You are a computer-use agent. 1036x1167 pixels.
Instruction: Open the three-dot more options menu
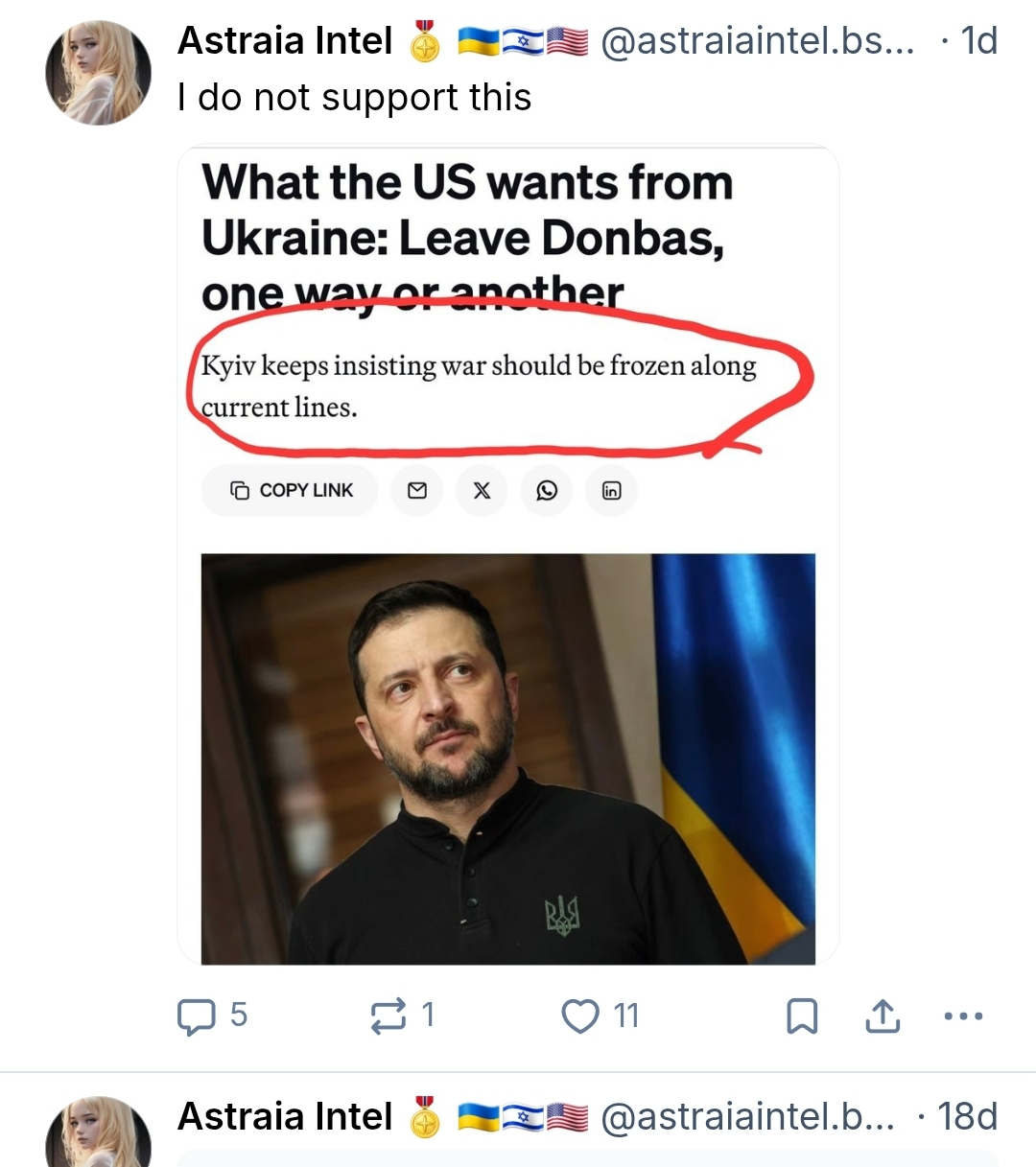tap(963, 1016)
